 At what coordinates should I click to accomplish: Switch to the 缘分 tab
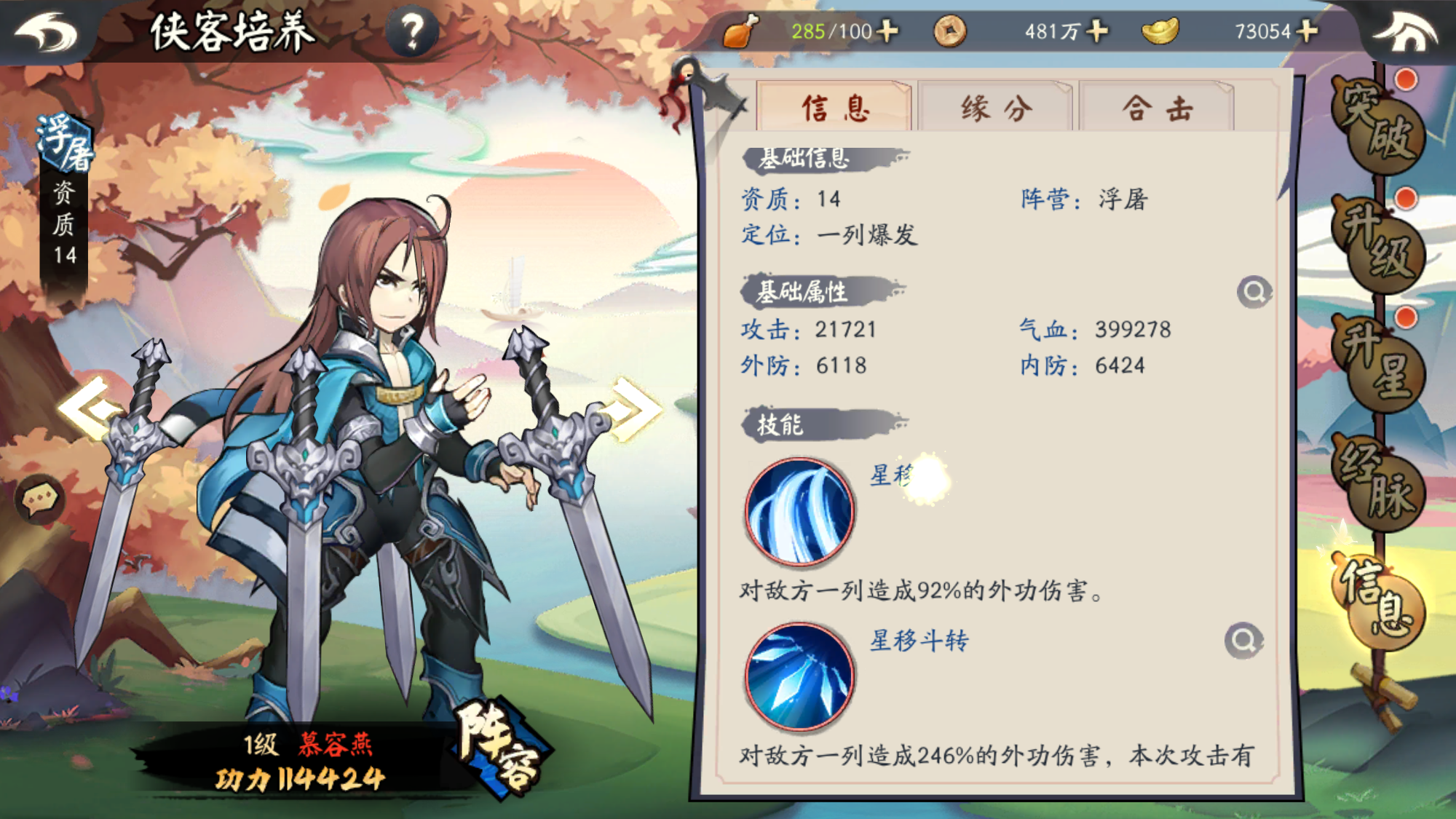click(x=996, y=108)
